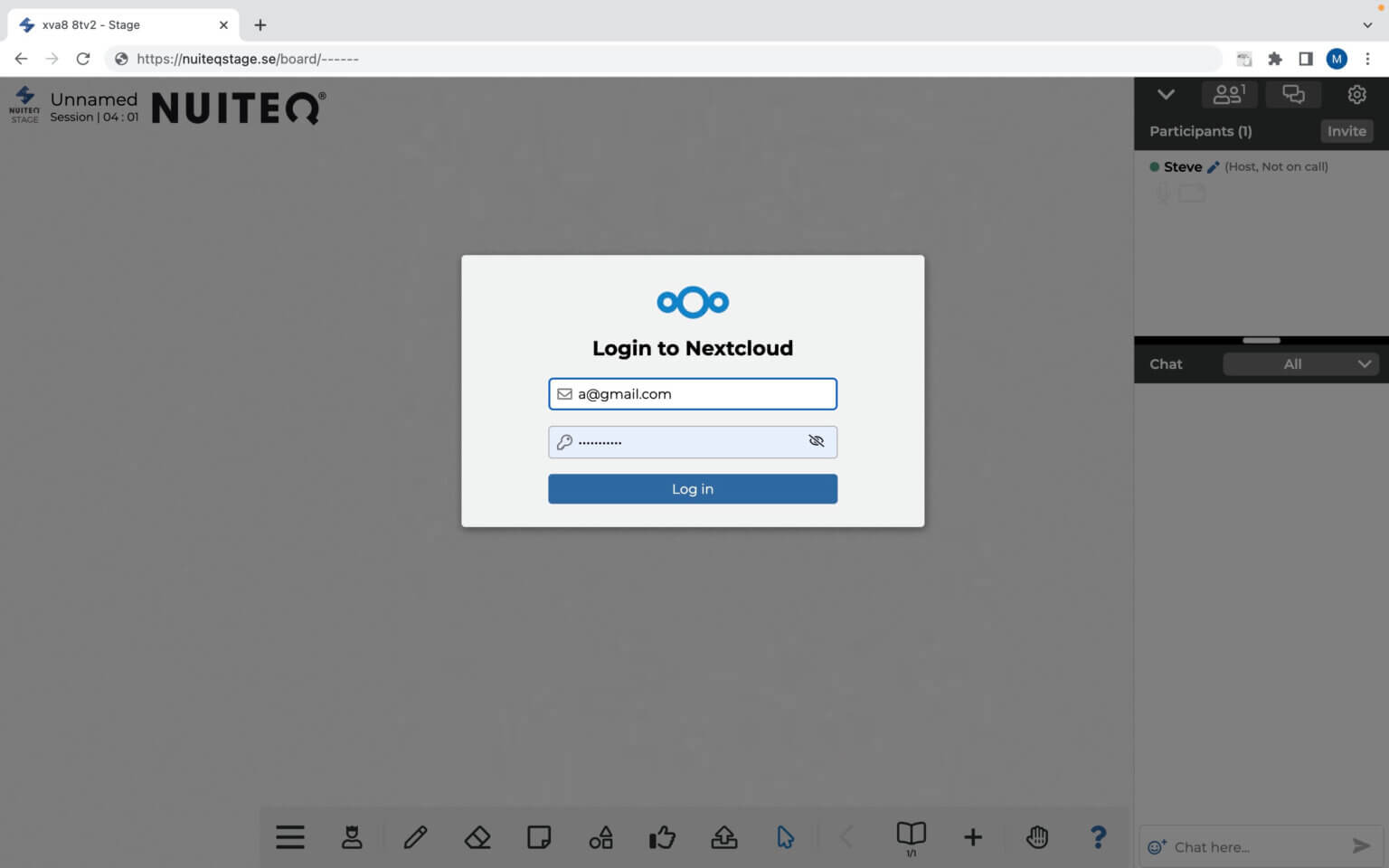Toggle password visibility with the eye icon
Screen dimensions: 1389x868
point(816,441)
